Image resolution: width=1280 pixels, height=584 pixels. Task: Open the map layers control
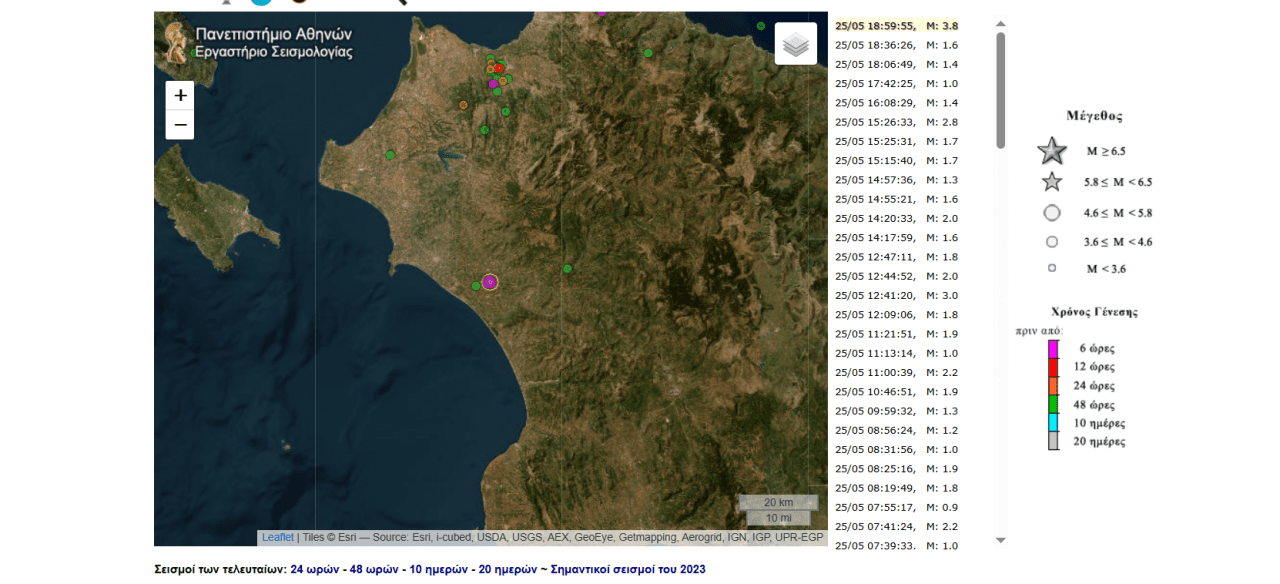click(x=795, y=44)
